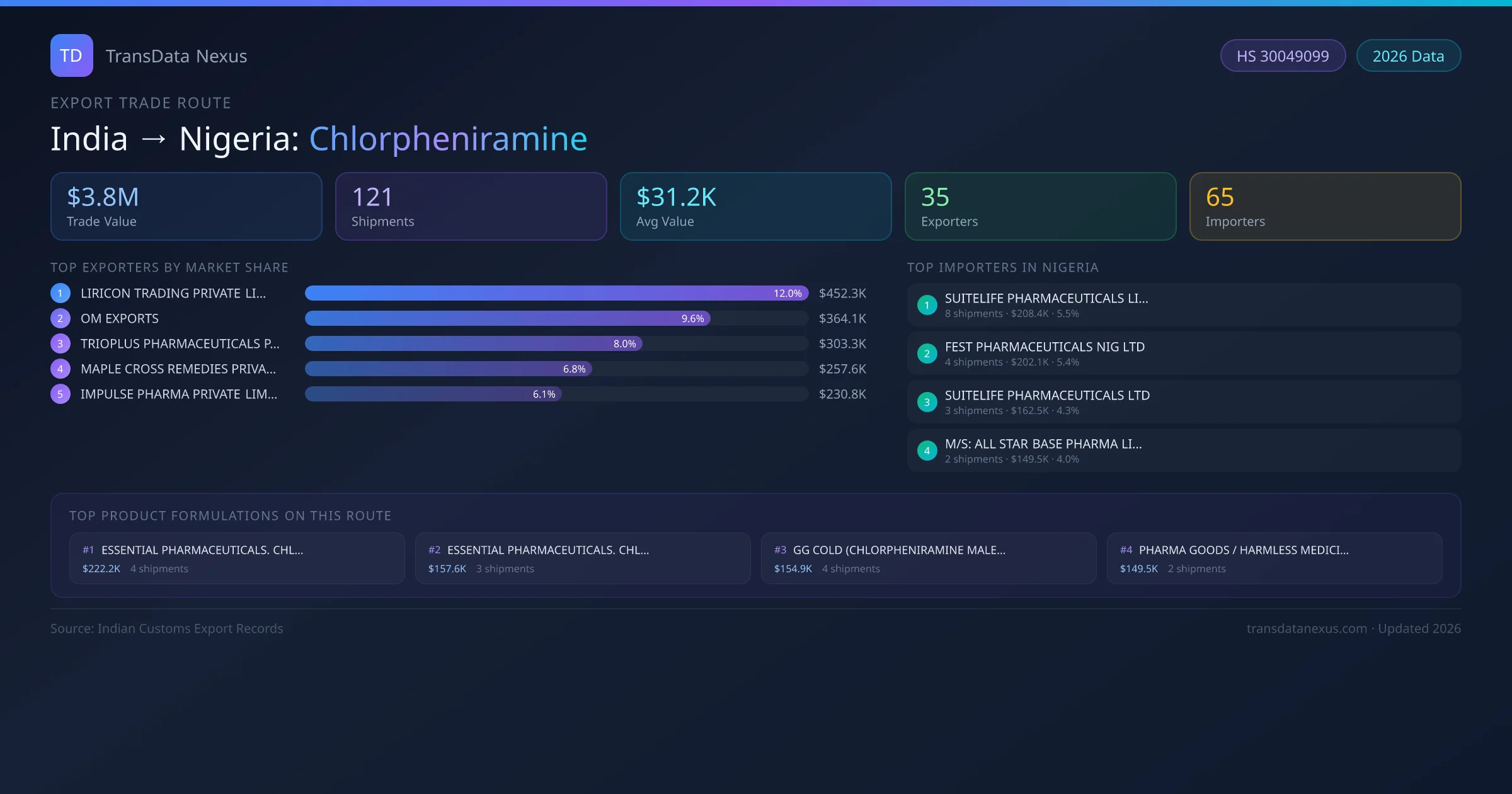Click the 65 Importers card
The width and height of the screenshot is (1512, 794).
click(1325, 206)
